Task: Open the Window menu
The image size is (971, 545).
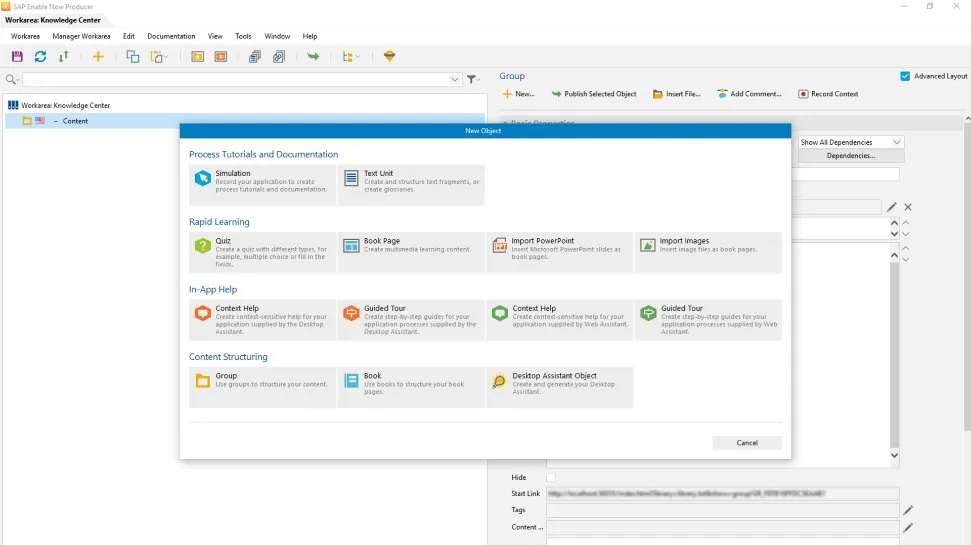Action: click(x=277, y=36)
